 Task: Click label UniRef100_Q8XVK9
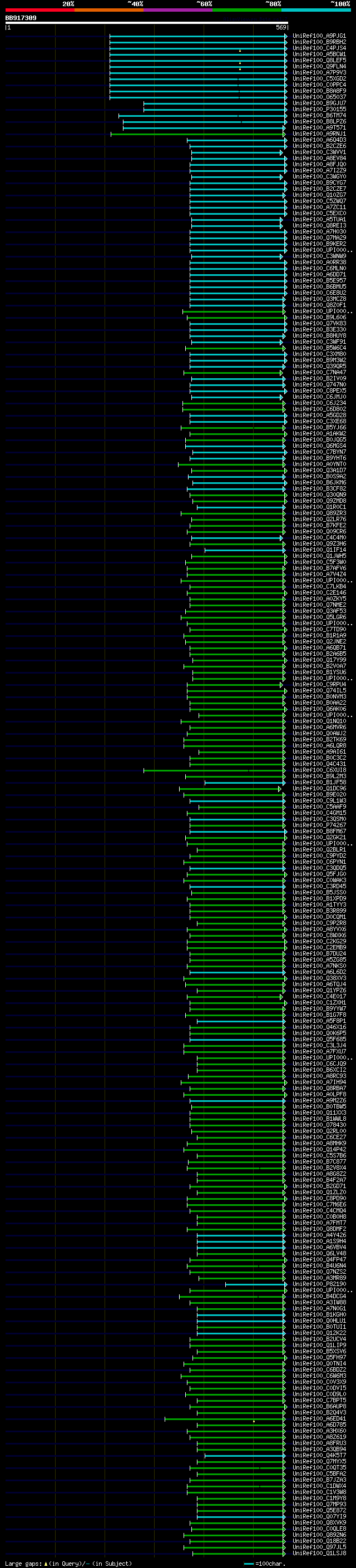point(319,1522)
